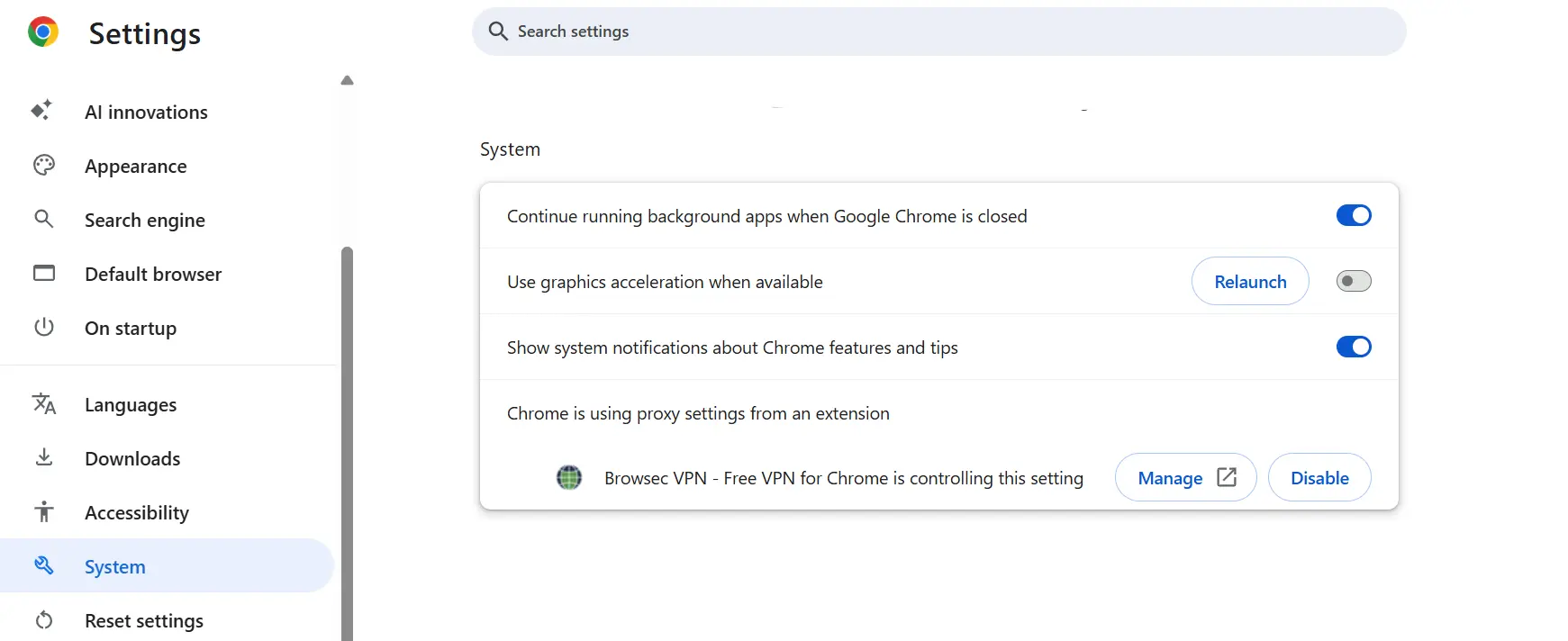Click the Downloads arrow icon

point(42,458)
